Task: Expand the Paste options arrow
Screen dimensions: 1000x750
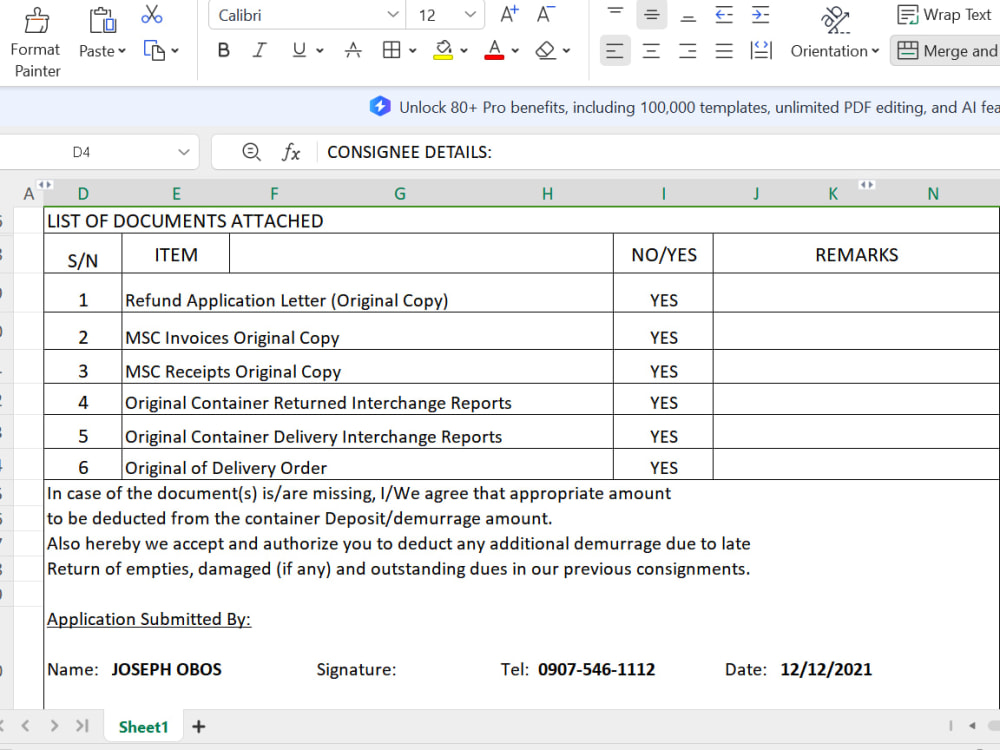Action: pyautogui.click(x=122, y=50)
